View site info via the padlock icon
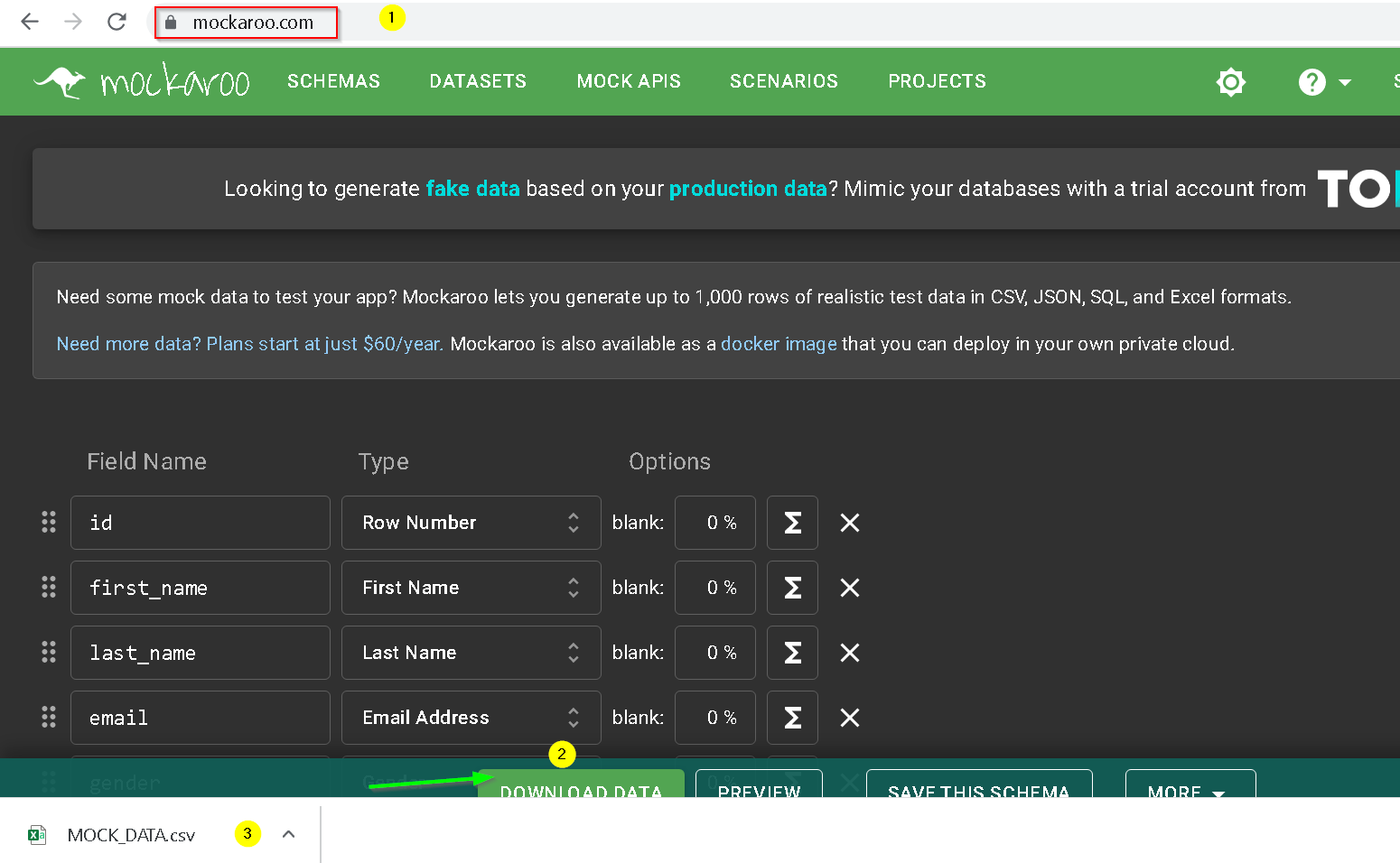 (171, 23)
